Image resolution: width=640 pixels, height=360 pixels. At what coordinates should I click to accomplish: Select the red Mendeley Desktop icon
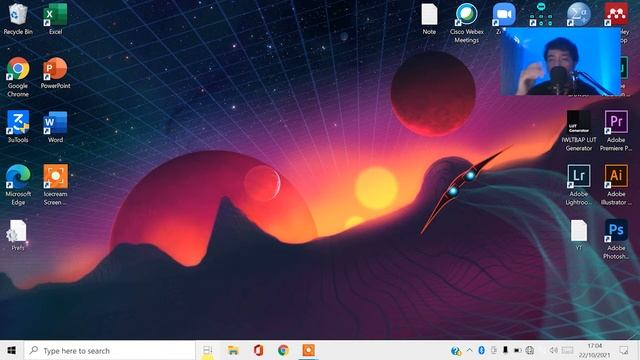[616, 15]
